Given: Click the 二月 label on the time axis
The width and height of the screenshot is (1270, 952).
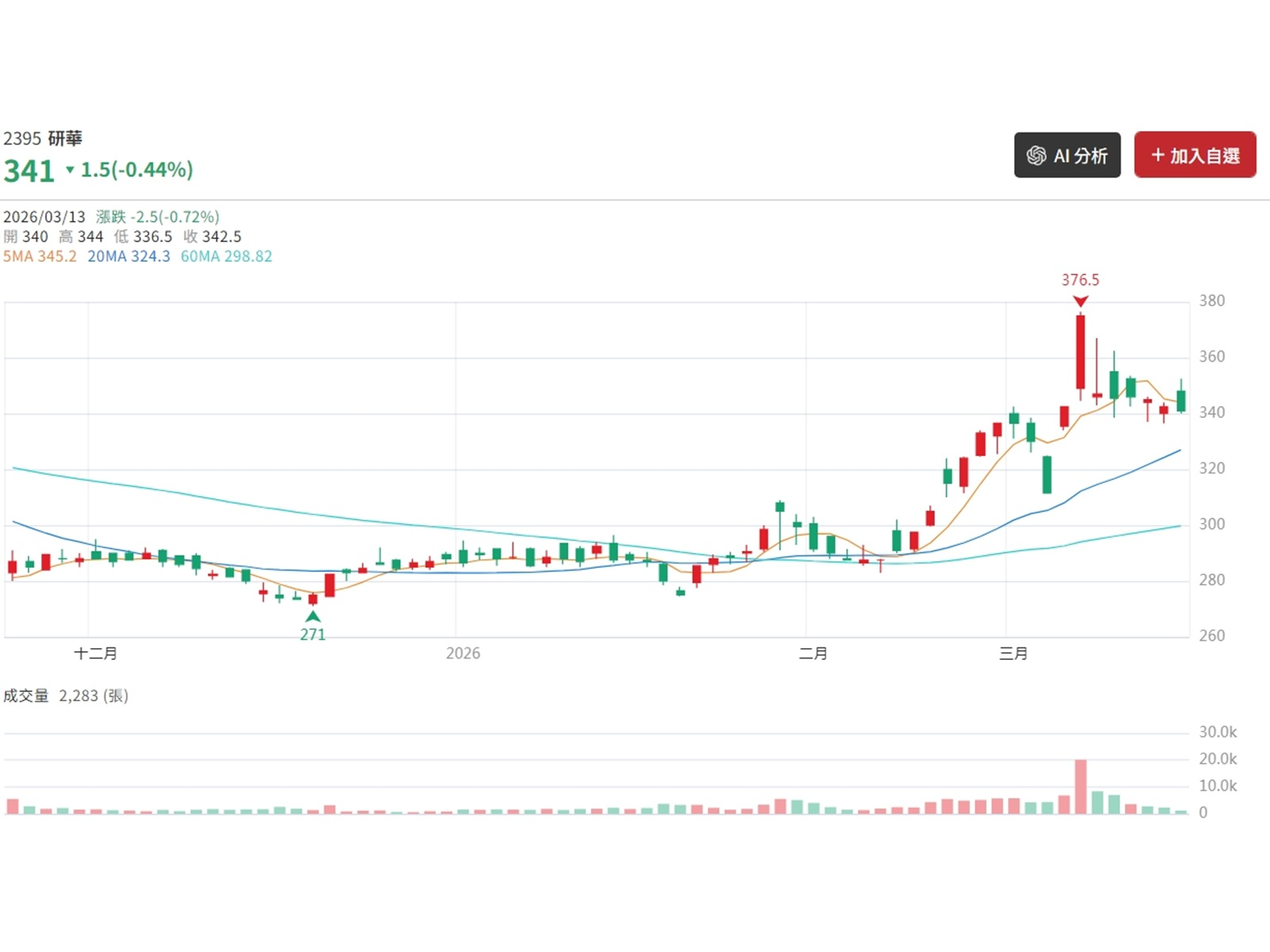Looking at the screenshot, I should pos(813,653).
